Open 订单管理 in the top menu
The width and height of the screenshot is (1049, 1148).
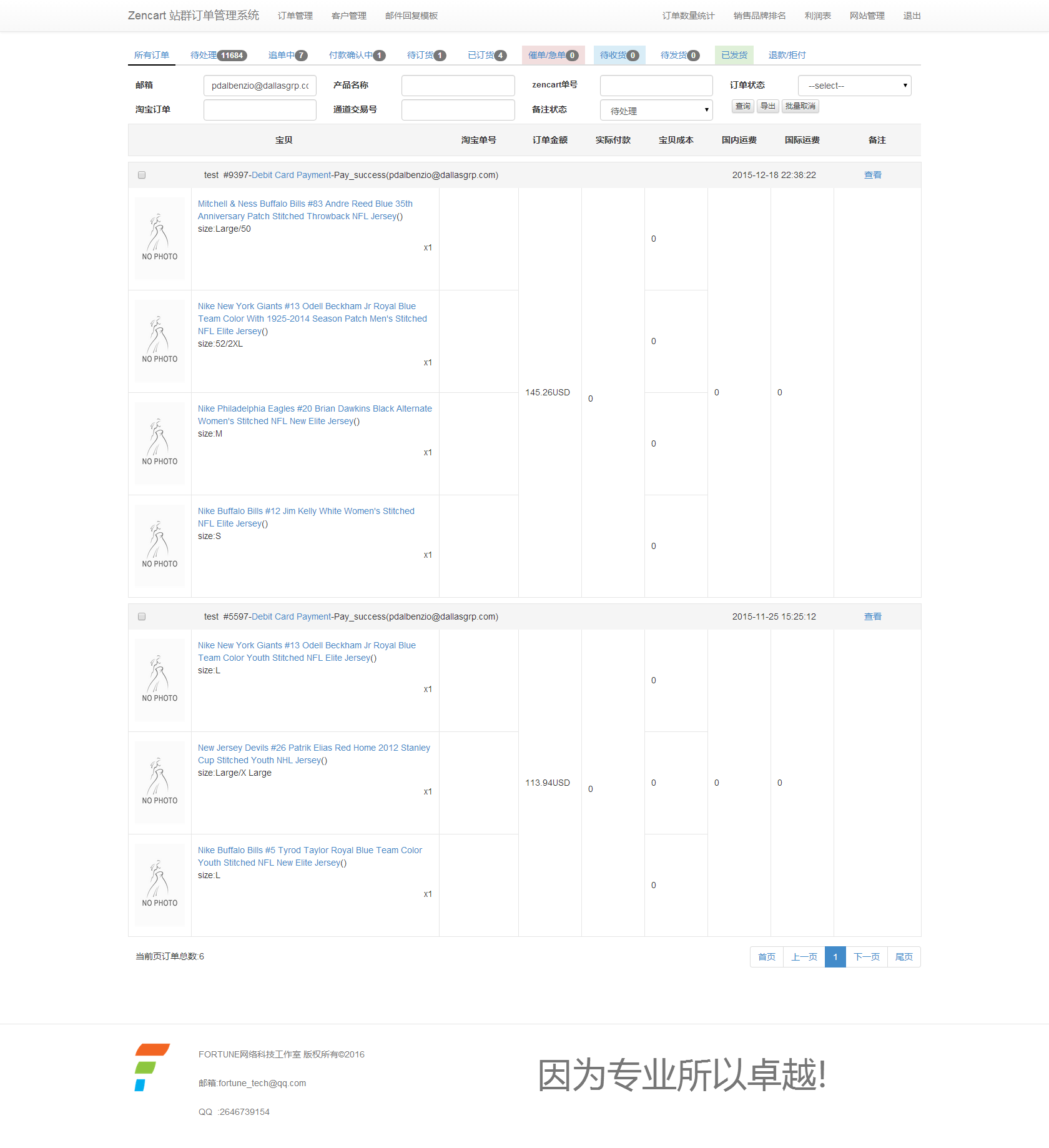[x=294, y=16]
